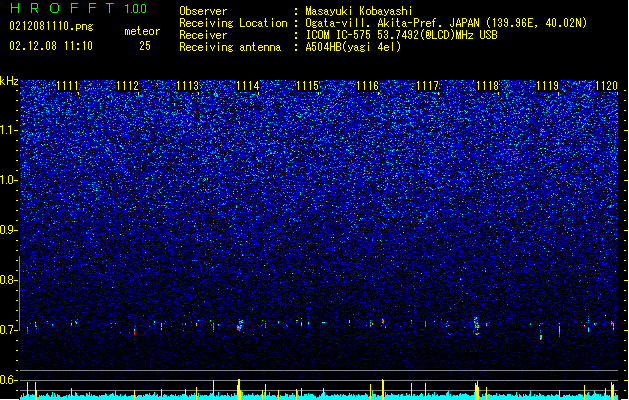Click the meteor count value 25
The image size is (629, 400).
click(145, 46)
